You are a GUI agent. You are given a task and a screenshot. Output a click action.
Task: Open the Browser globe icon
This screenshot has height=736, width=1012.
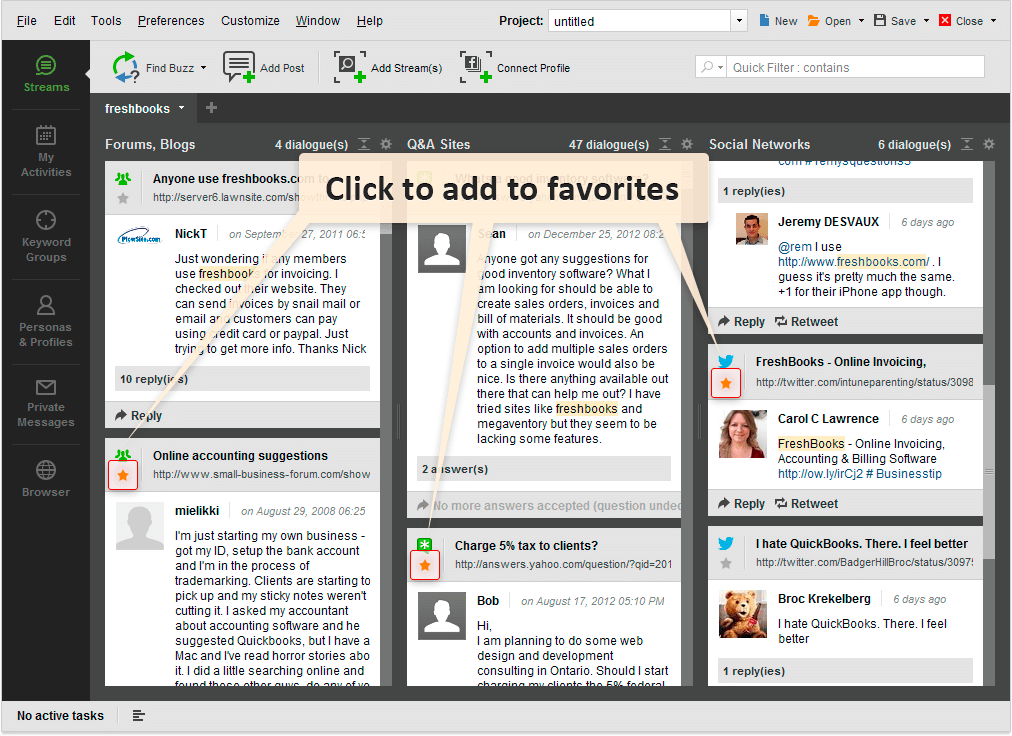pos(46,477)
